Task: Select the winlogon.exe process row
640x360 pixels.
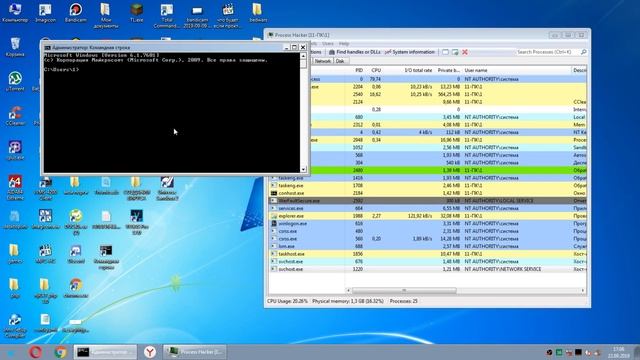Action: [428, 224]
